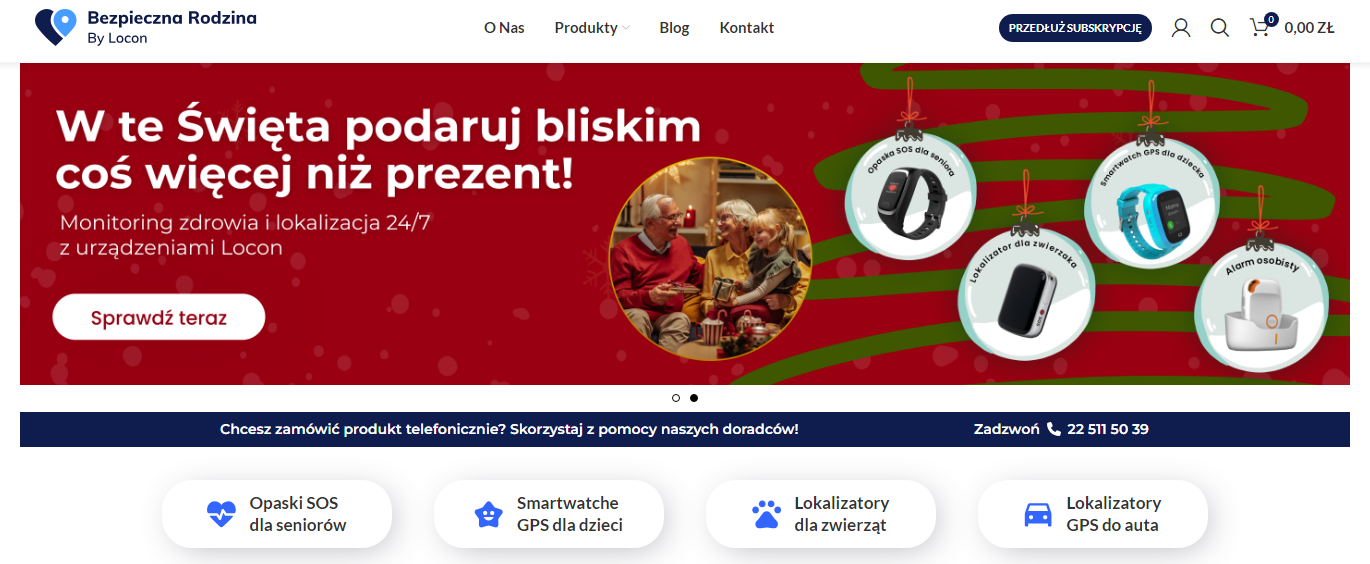This screenshot has height=564, width=1370.
Task: Click the Bezpieczna Rodzina heart logo
Action: 56,27
